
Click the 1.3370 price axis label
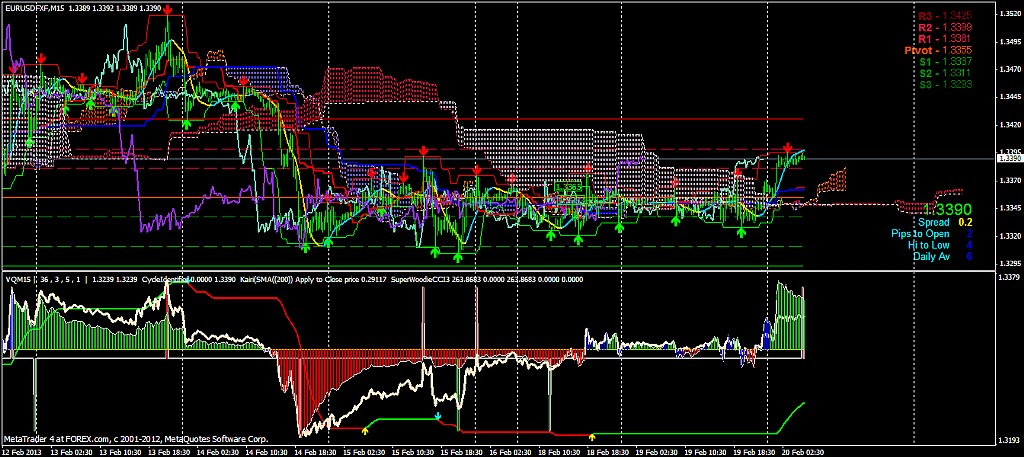coord(1008,180)
